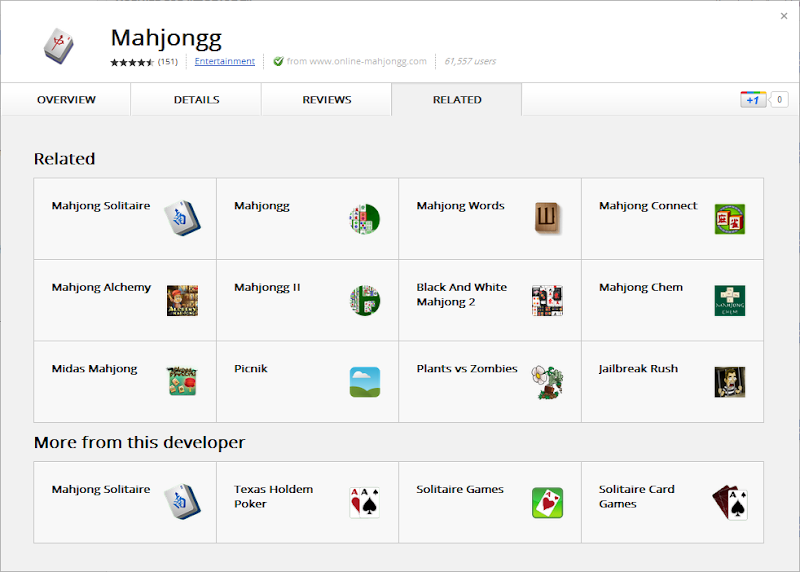800x572 pixels.
Task: Open the Entertainment category link
Action: click(224, 61)
